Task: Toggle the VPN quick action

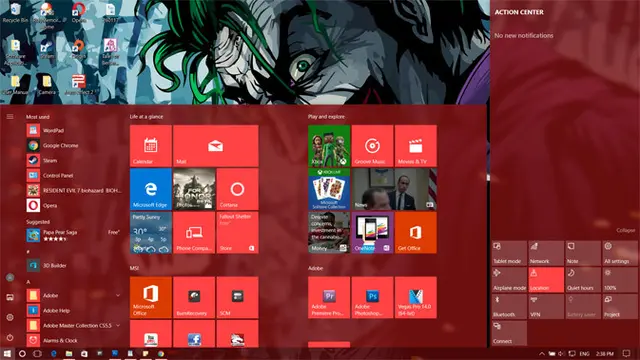Action: point(546,306)
